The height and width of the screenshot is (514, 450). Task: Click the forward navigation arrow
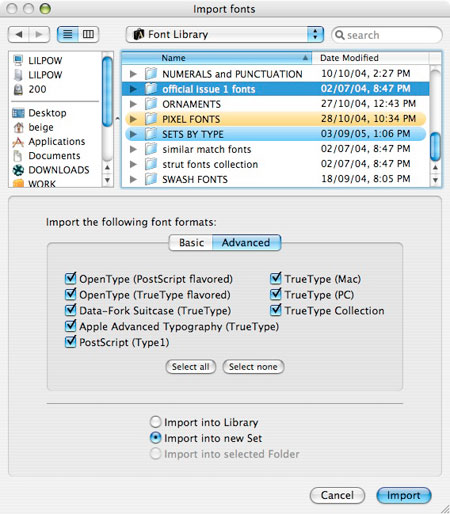click(39, 34)
